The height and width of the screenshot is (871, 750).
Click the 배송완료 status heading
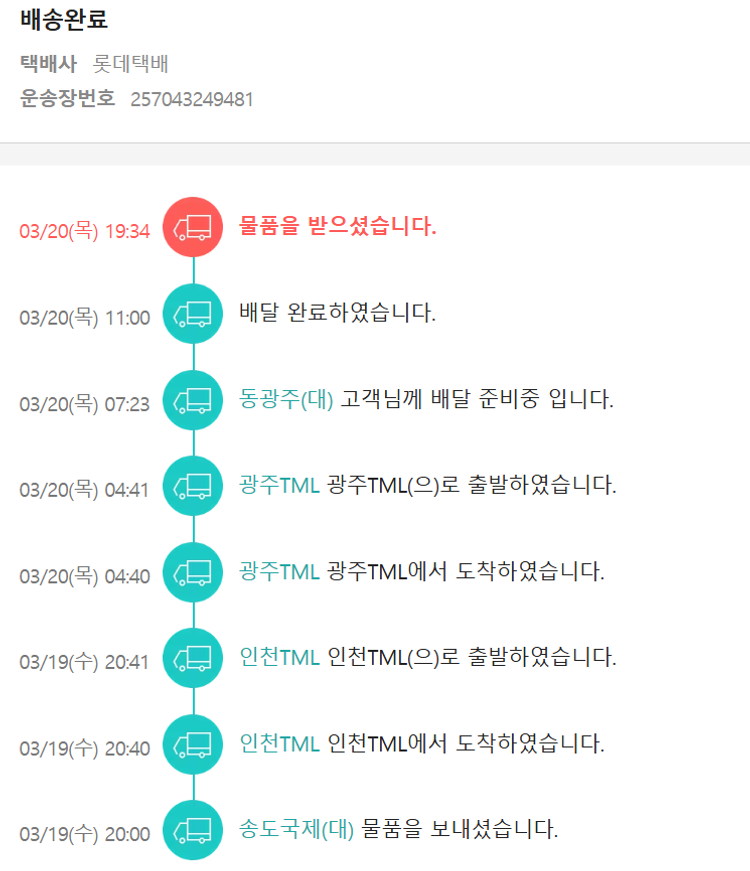pyautogui.click(x=64, y=20)
